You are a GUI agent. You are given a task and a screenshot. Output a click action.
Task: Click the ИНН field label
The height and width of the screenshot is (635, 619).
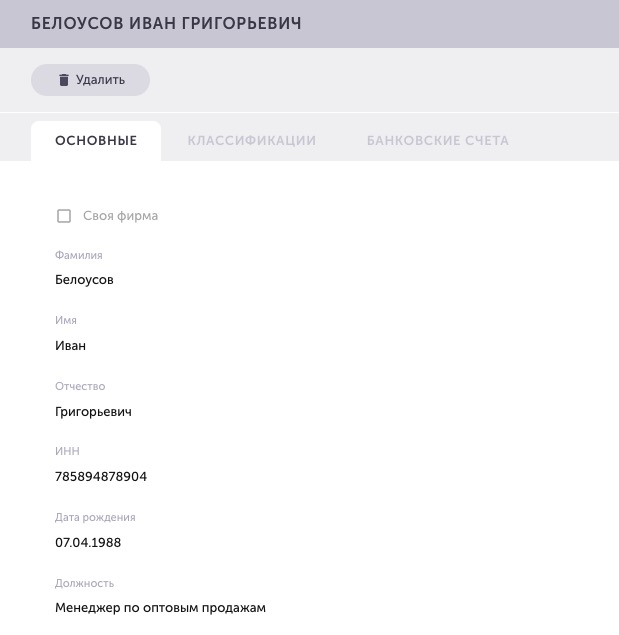point(67,451)
